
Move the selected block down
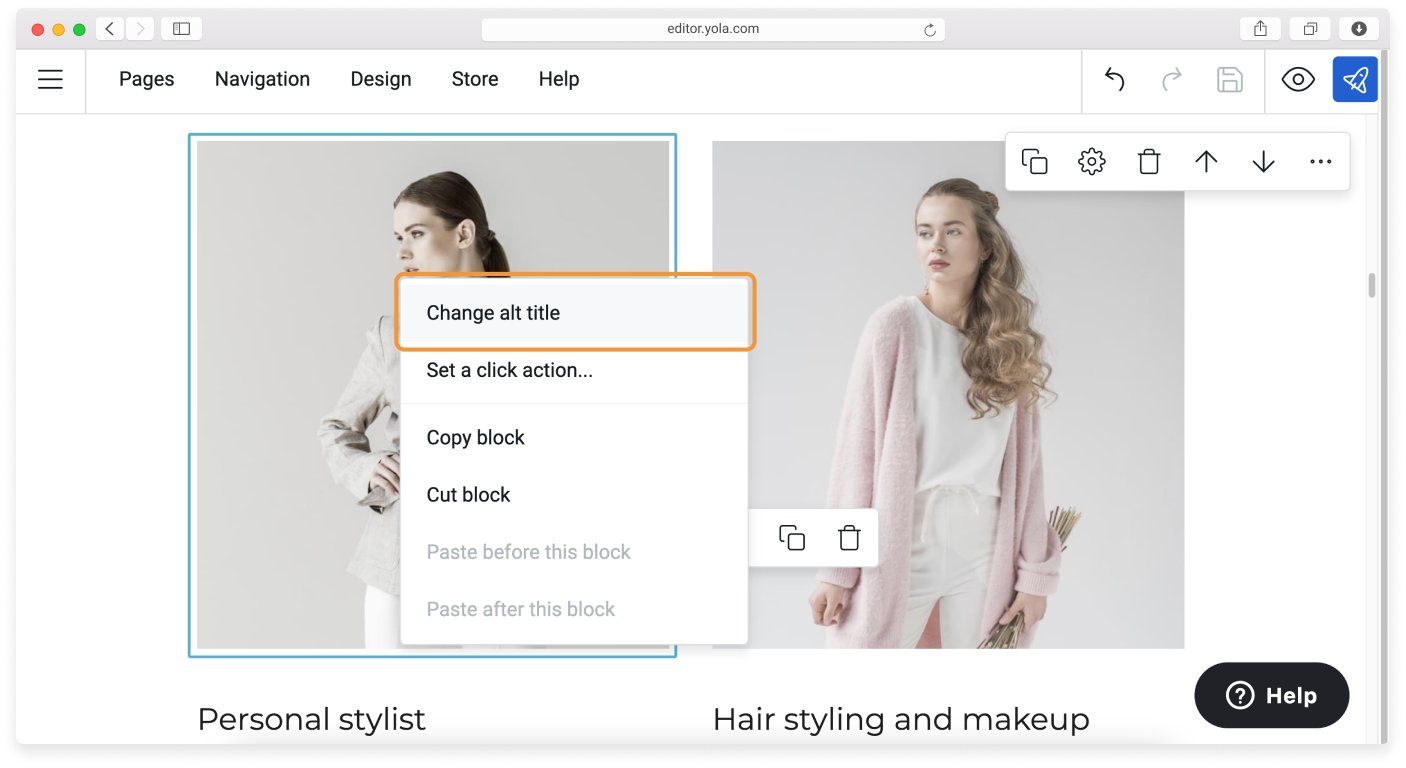pyautogui.click(x=1262, y=160)
